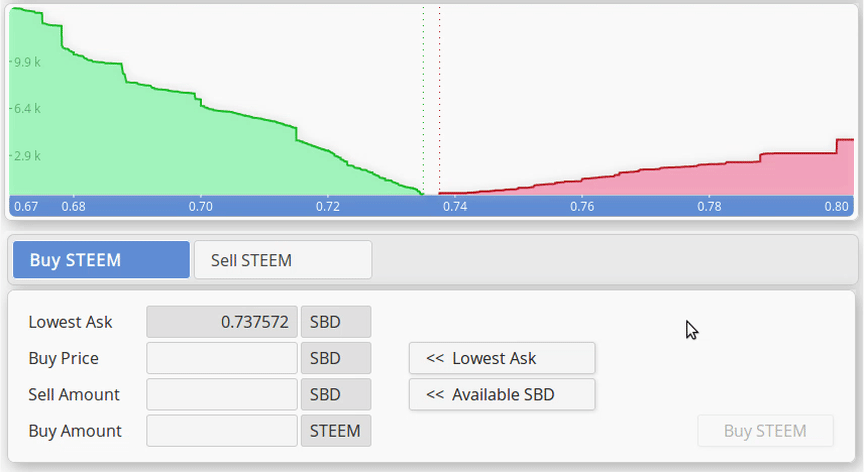Click the Lowest Ask value field
864x472 pixels.
222,322
